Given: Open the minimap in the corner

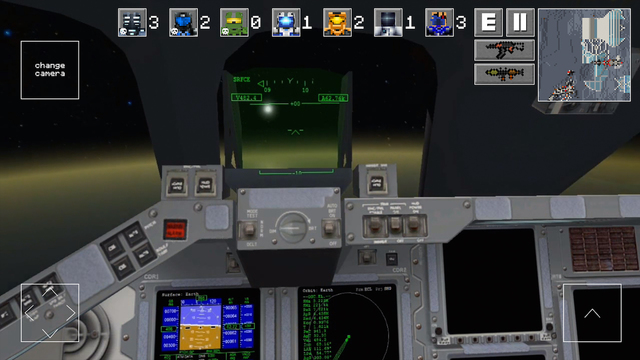Looking at the screenshot, I should (x=584, y=55).
